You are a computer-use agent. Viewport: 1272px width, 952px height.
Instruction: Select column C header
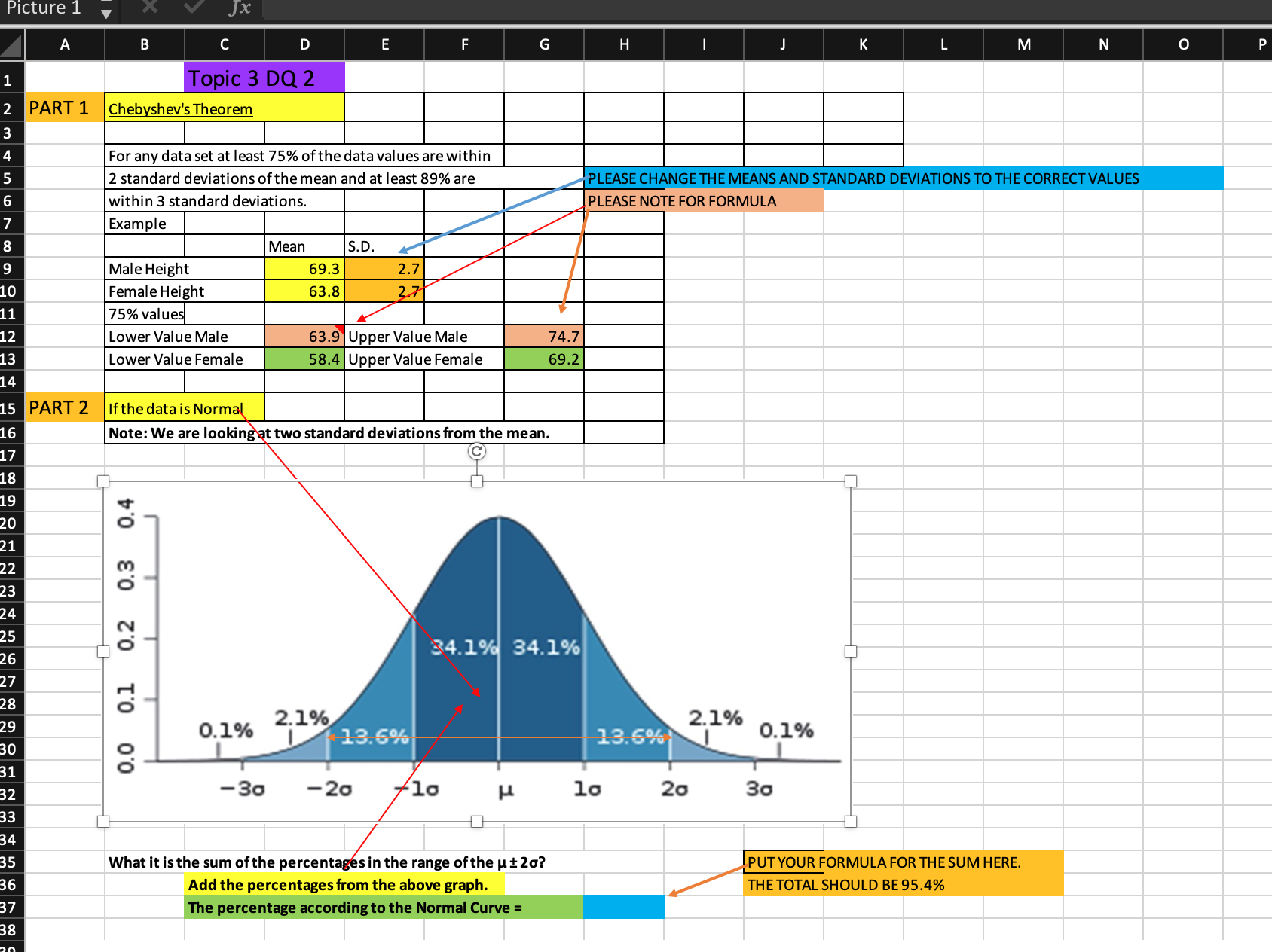(x=225, y=44)
